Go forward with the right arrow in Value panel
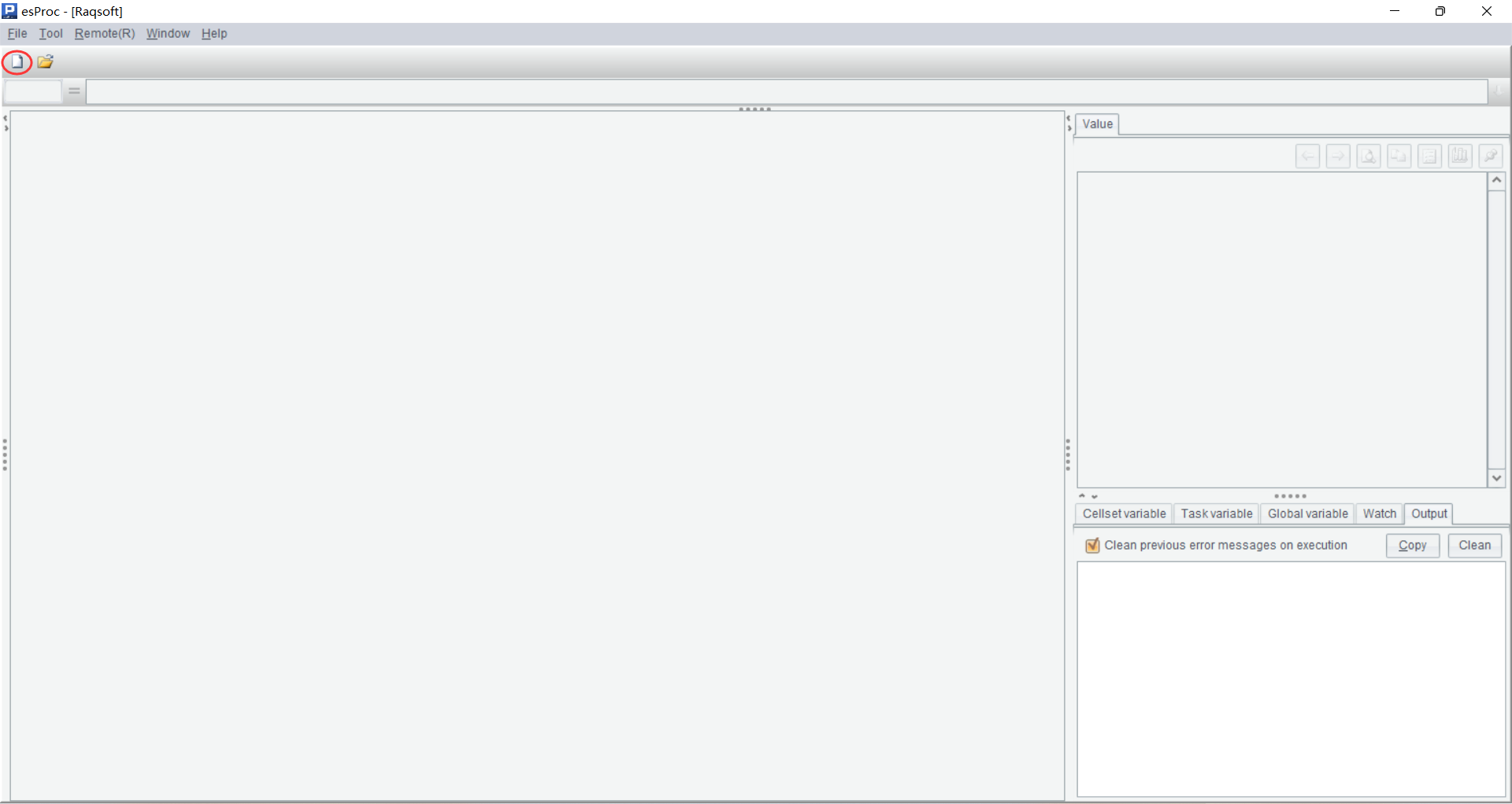The height and width of the screenshot is (804, 1512). point(1338,156)
